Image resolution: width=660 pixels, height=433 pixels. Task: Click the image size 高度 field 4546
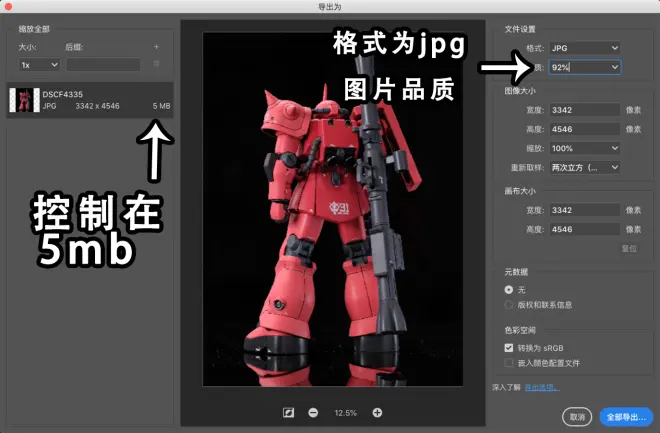(x=585, y=129)
